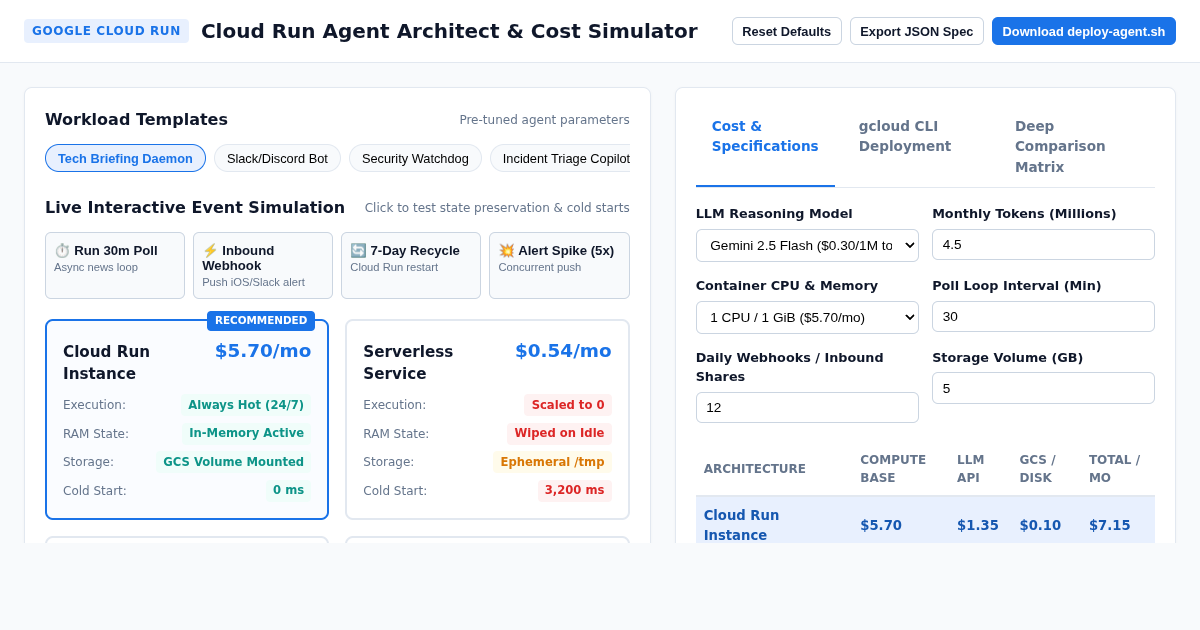Click the 3,200 ms cold start value

(x=575, y=490)
